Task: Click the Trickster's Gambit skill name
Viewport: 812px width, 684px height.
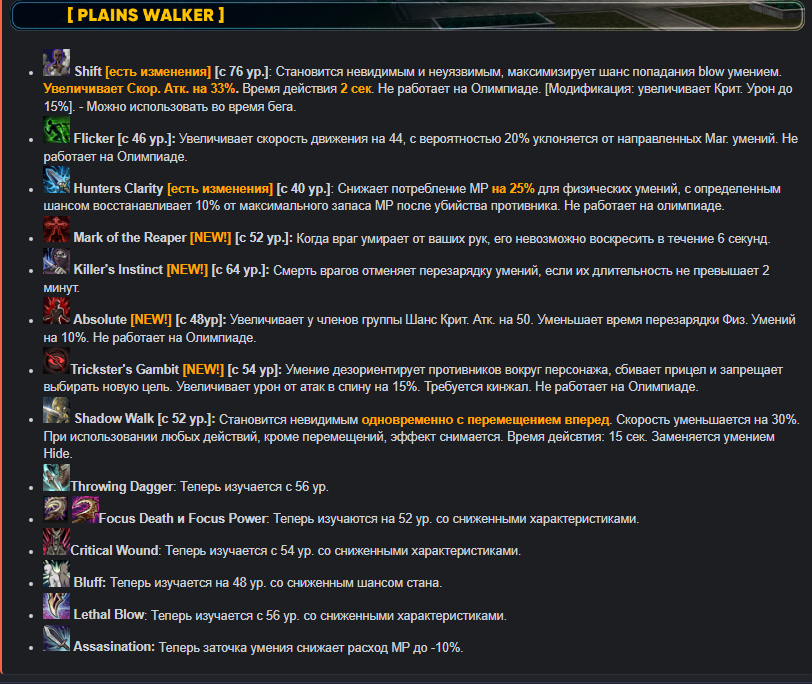Action: click(125, 370)
